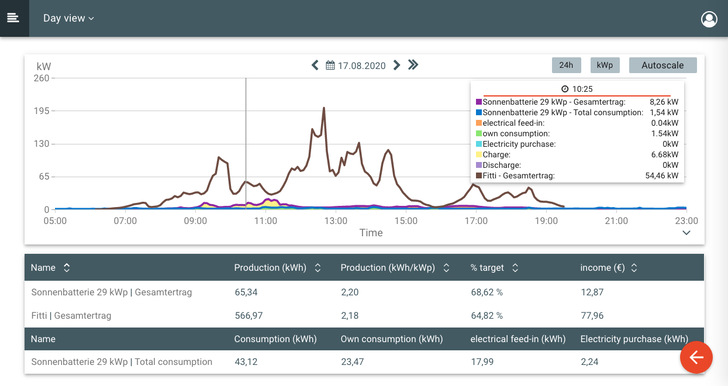Viewport: 728px width, 386px height.
Task: Open the user account profile icon
Action: (x=709, y=19)
